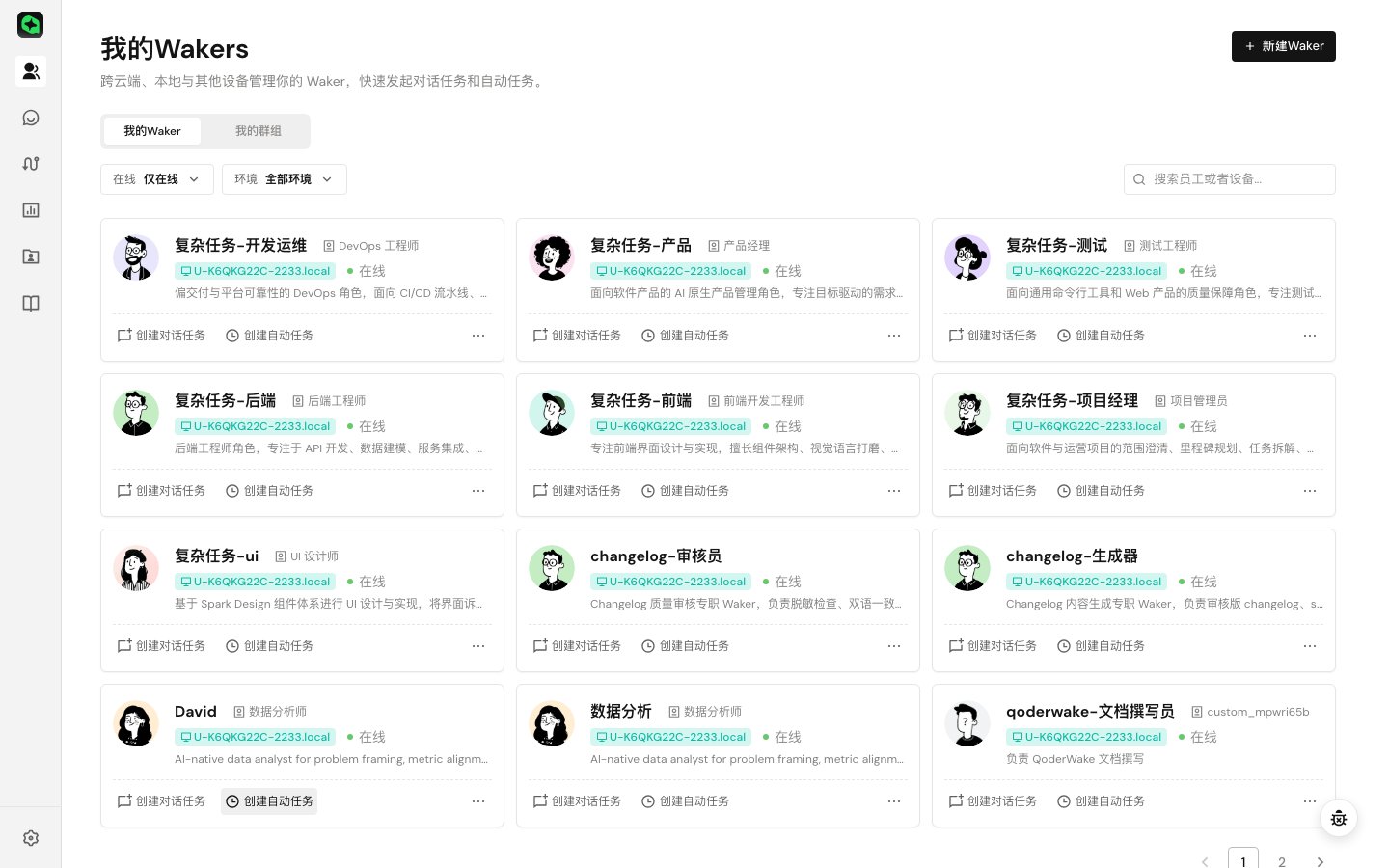Click DevOps 工程师 role label
The image size is (1389, 868).
[x=370, y=246]
